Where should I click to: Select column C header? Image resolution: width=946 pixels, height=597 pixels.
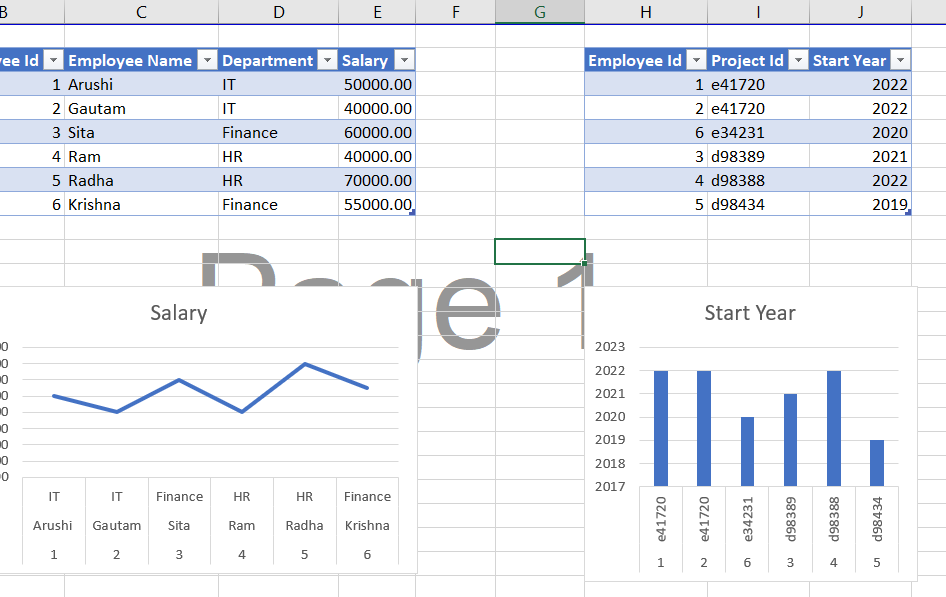tap(141, 12)
